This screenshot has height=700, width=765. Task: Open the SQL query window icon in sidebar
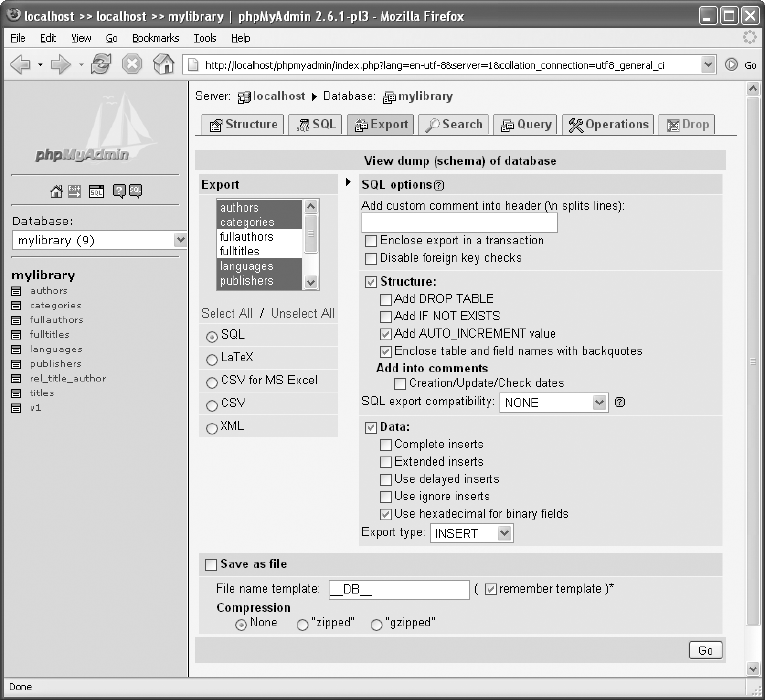[96, 191]
